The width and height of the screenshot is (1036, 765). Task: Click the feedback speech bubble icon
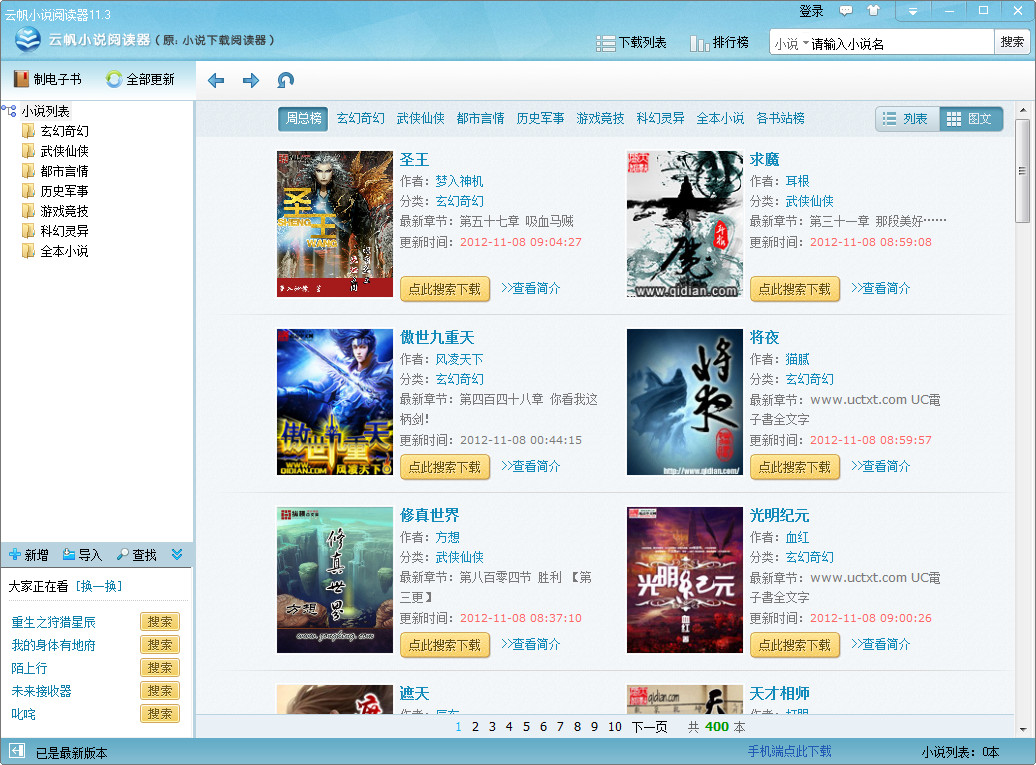pyautogui.click(x=846, y=11)
